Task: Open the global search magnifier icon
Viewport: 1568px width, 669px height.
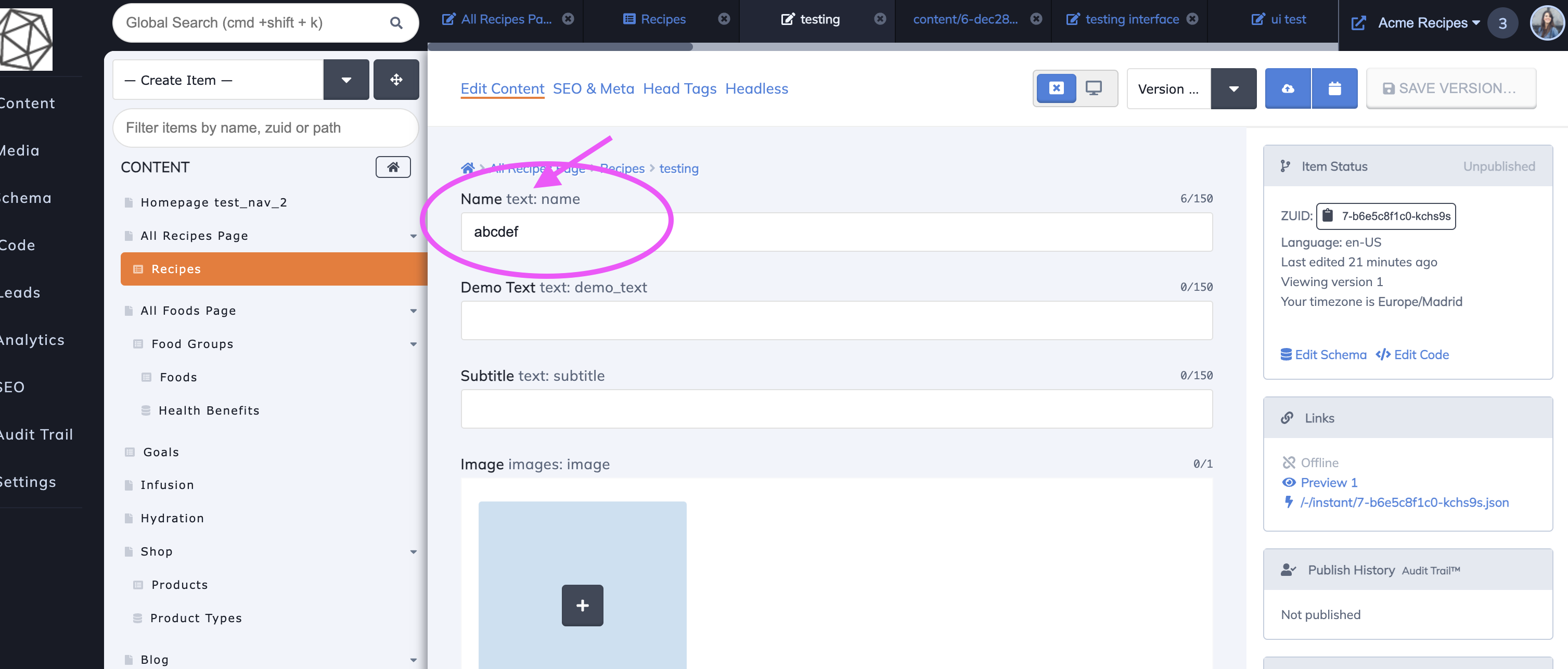Action: (396, 22)
